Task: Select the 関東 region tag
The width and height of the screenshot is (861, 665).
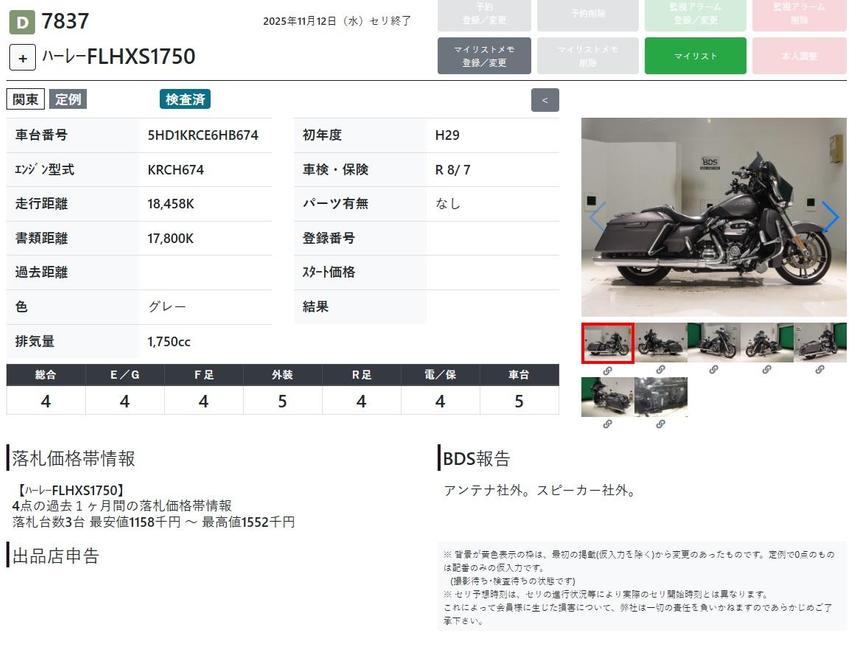Action: click(x=26, y=99)
